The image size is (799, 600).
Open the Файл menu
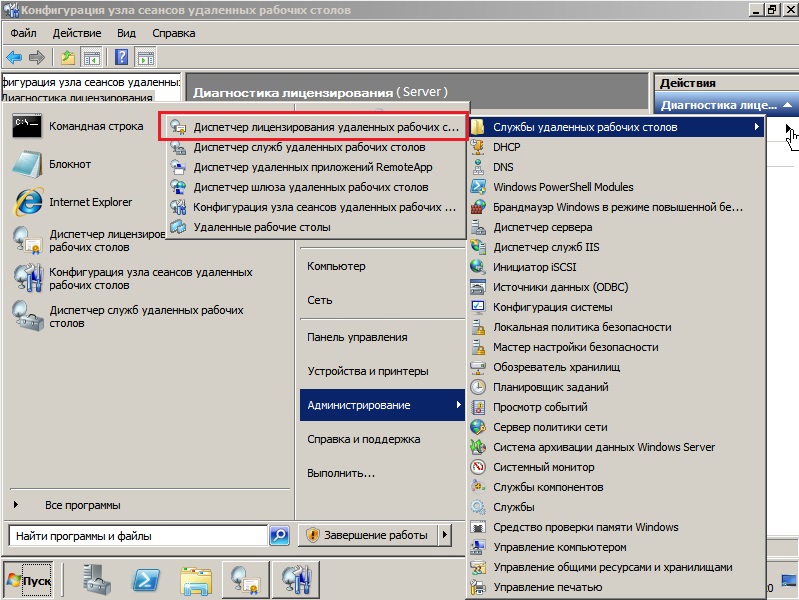click(23, 33)
